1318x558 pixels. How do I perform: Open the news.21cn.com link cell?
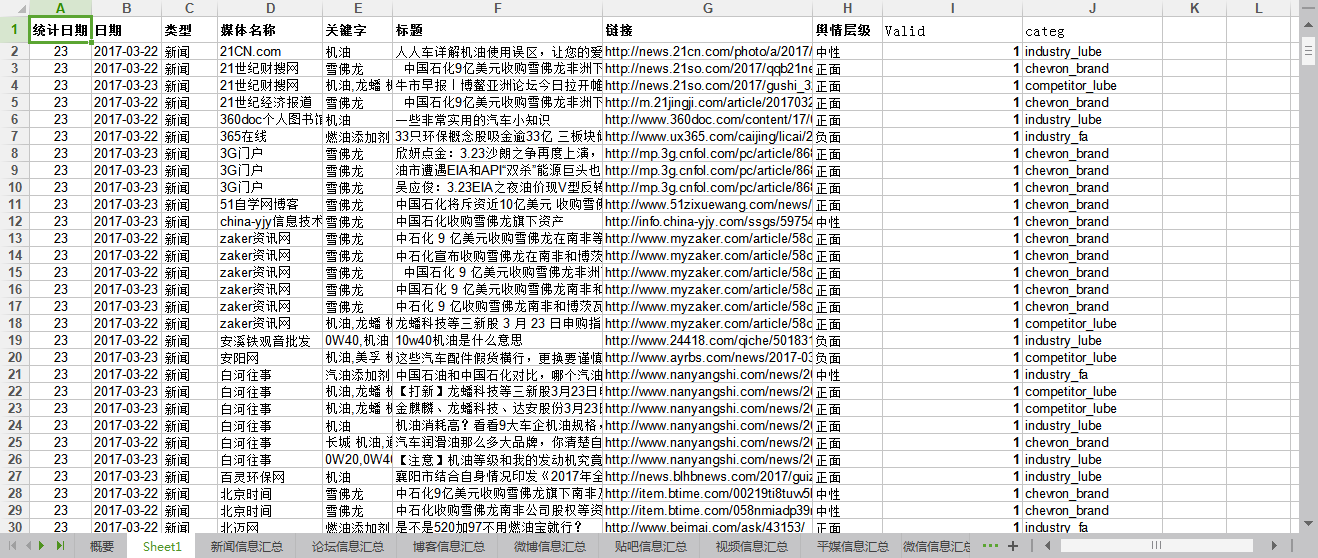click(708, 51)
